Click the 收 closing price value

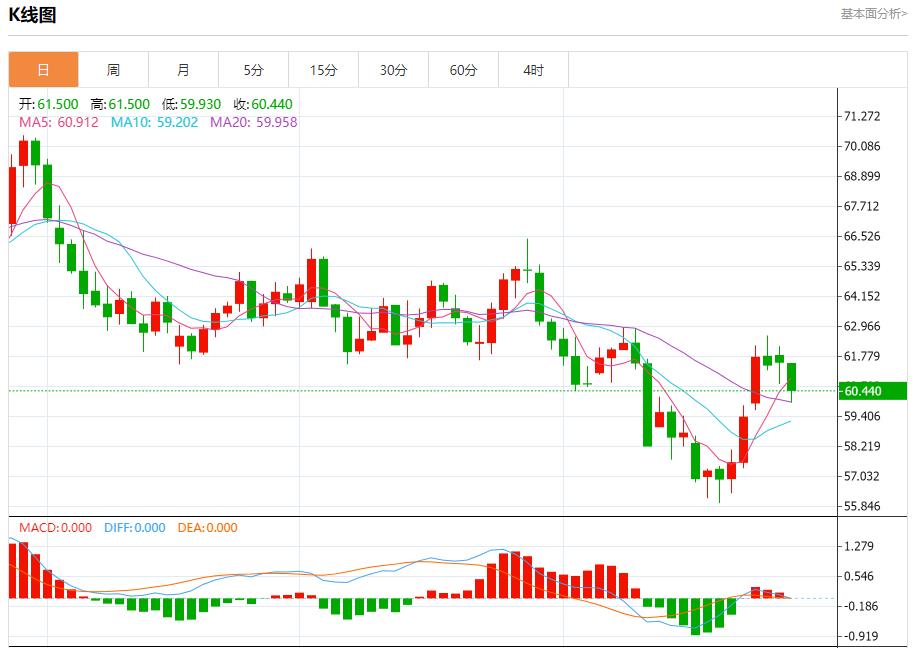(262, 103)
